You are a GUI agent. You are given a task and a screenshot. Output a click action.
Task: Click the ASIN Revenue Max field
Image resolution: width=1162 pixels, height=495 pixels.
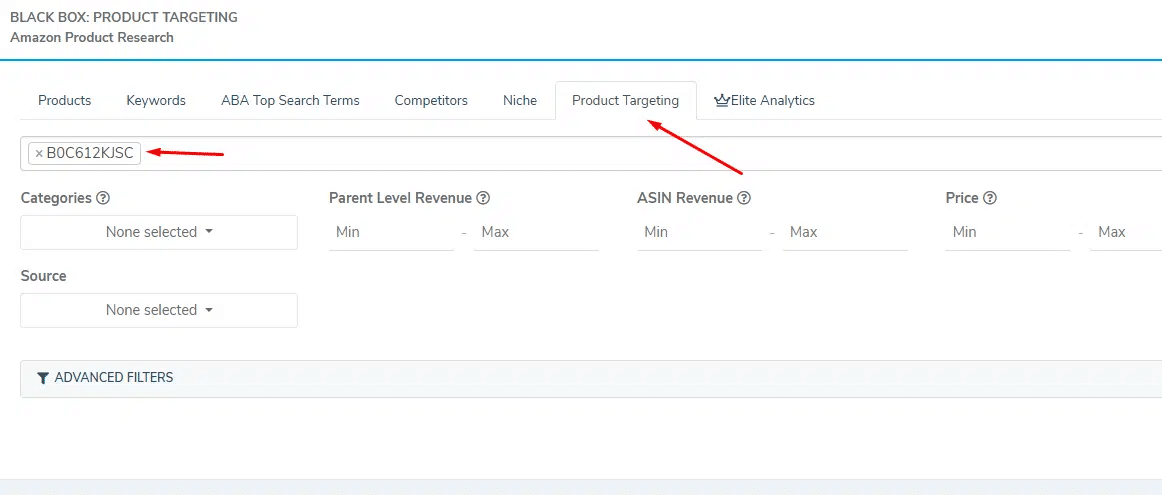click(844, 232)
